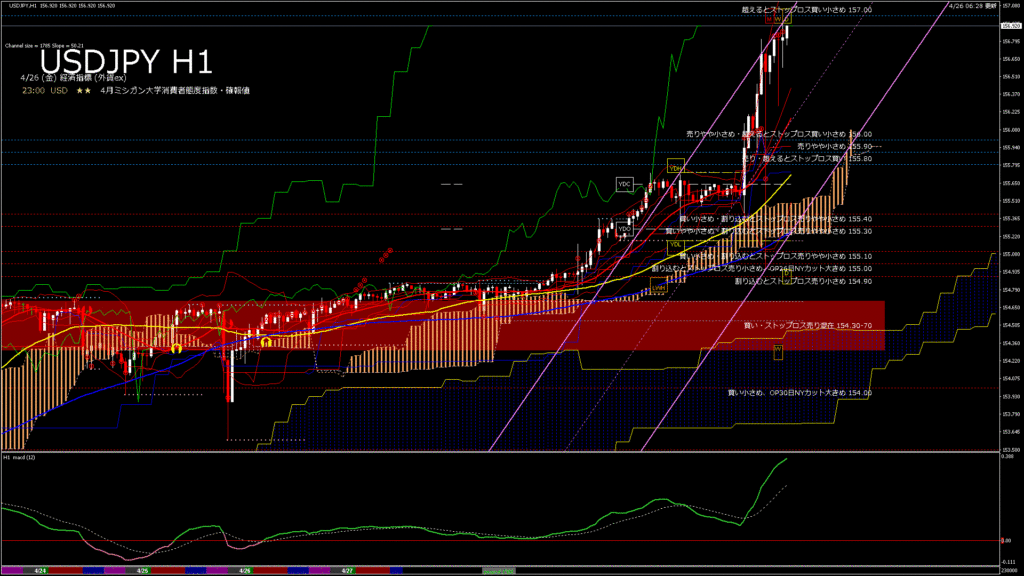The height and width of the screenshot is (576, 1024).
Task: Click the YDH label box on chart
Action: pyautogui.click(x=676, y=168)
